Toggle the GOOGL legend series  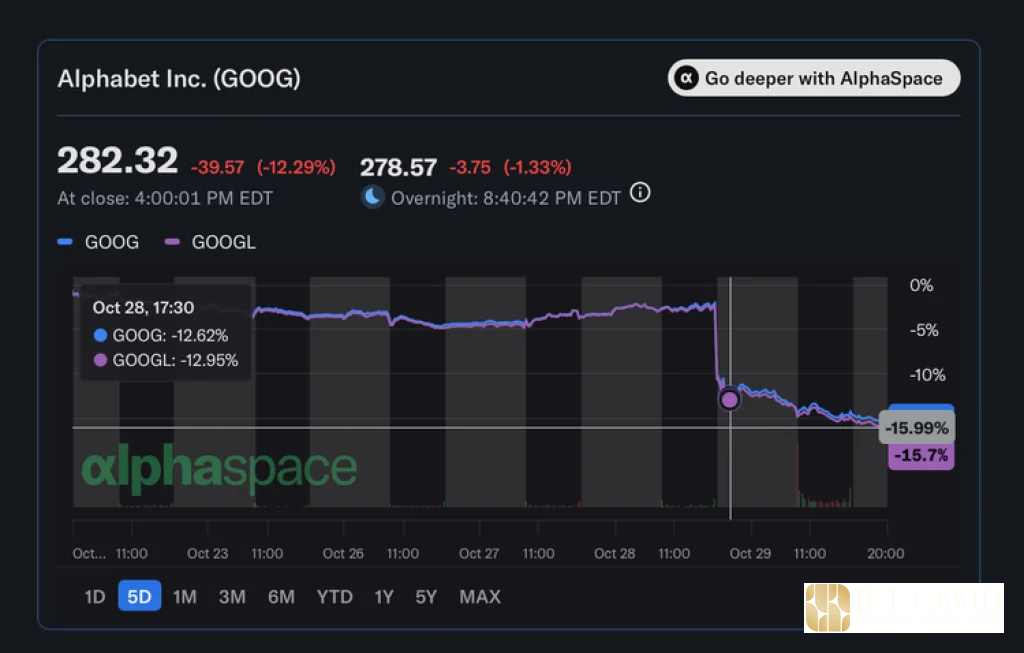click(x=210, y=242)
